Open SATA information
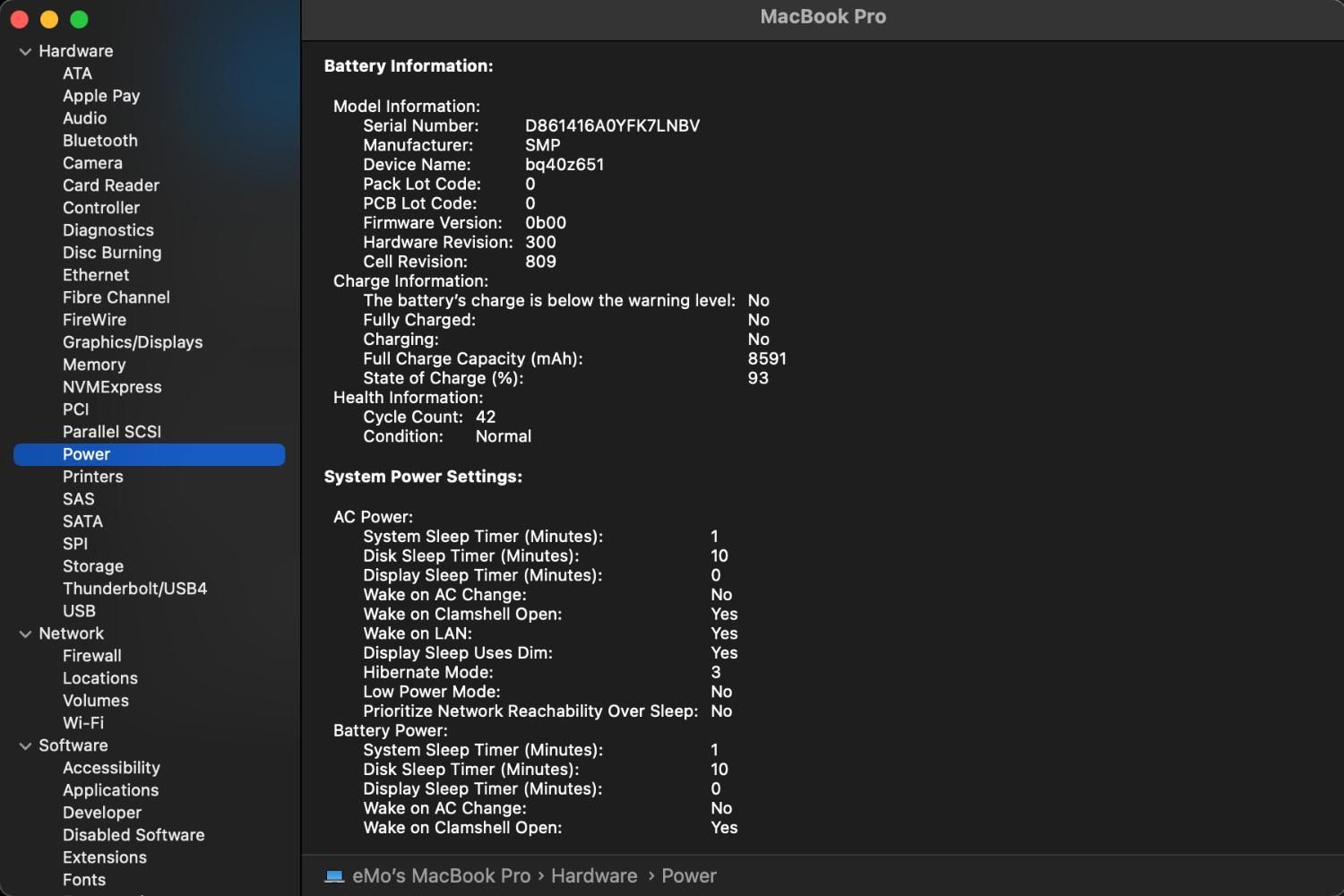The width and height of the screenshot is (1344, 896). click(x=82, y=521)
